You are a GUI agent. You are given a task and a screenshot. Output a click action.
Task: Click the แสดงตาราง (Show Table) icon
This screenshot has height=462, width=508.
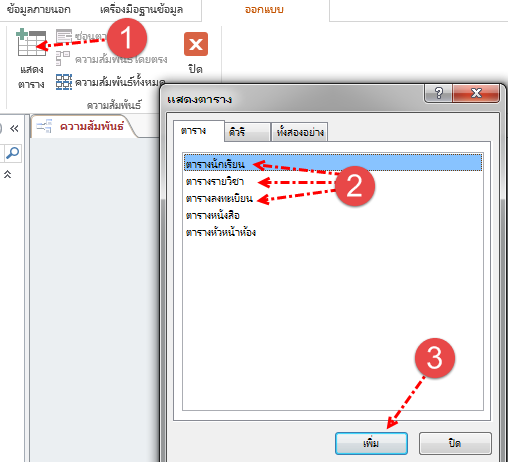(x=31, y=43)
